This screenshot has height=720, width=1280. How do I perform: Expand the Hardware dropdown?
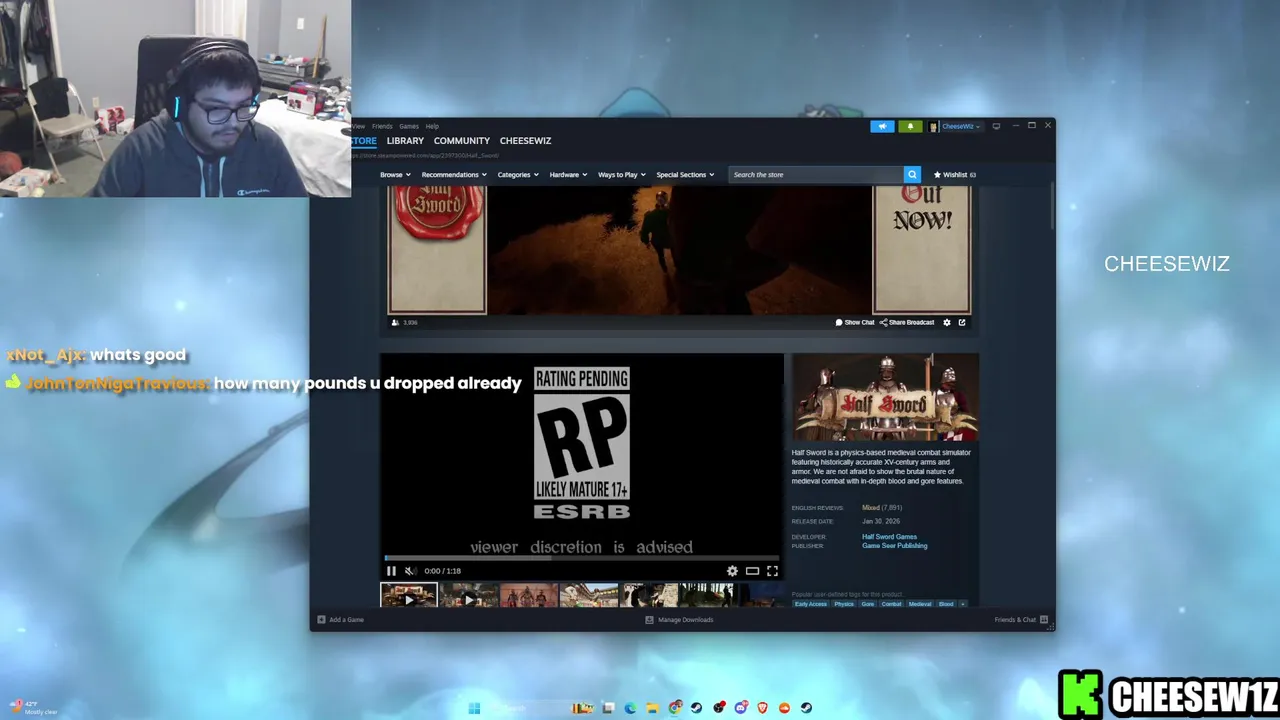point(568,174)
